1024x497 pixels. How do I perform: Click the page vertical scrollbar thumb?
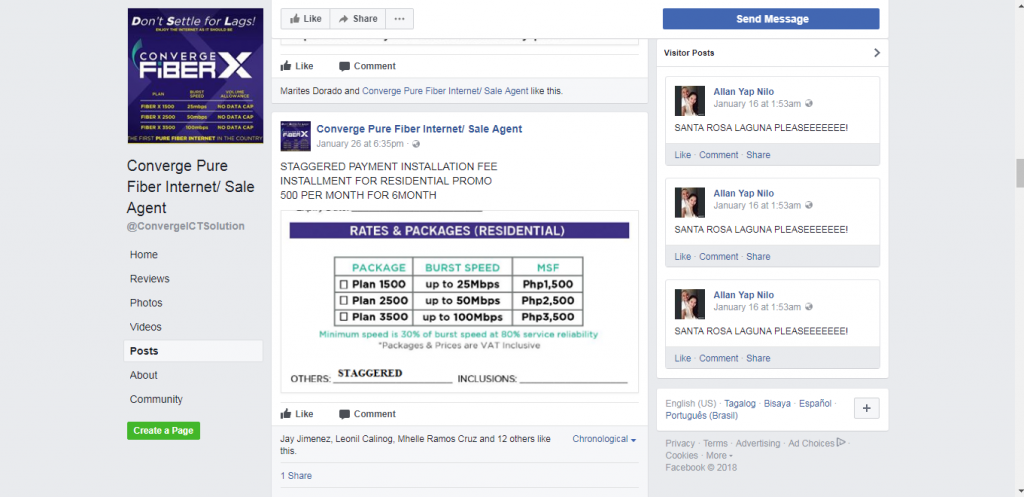1019,173
